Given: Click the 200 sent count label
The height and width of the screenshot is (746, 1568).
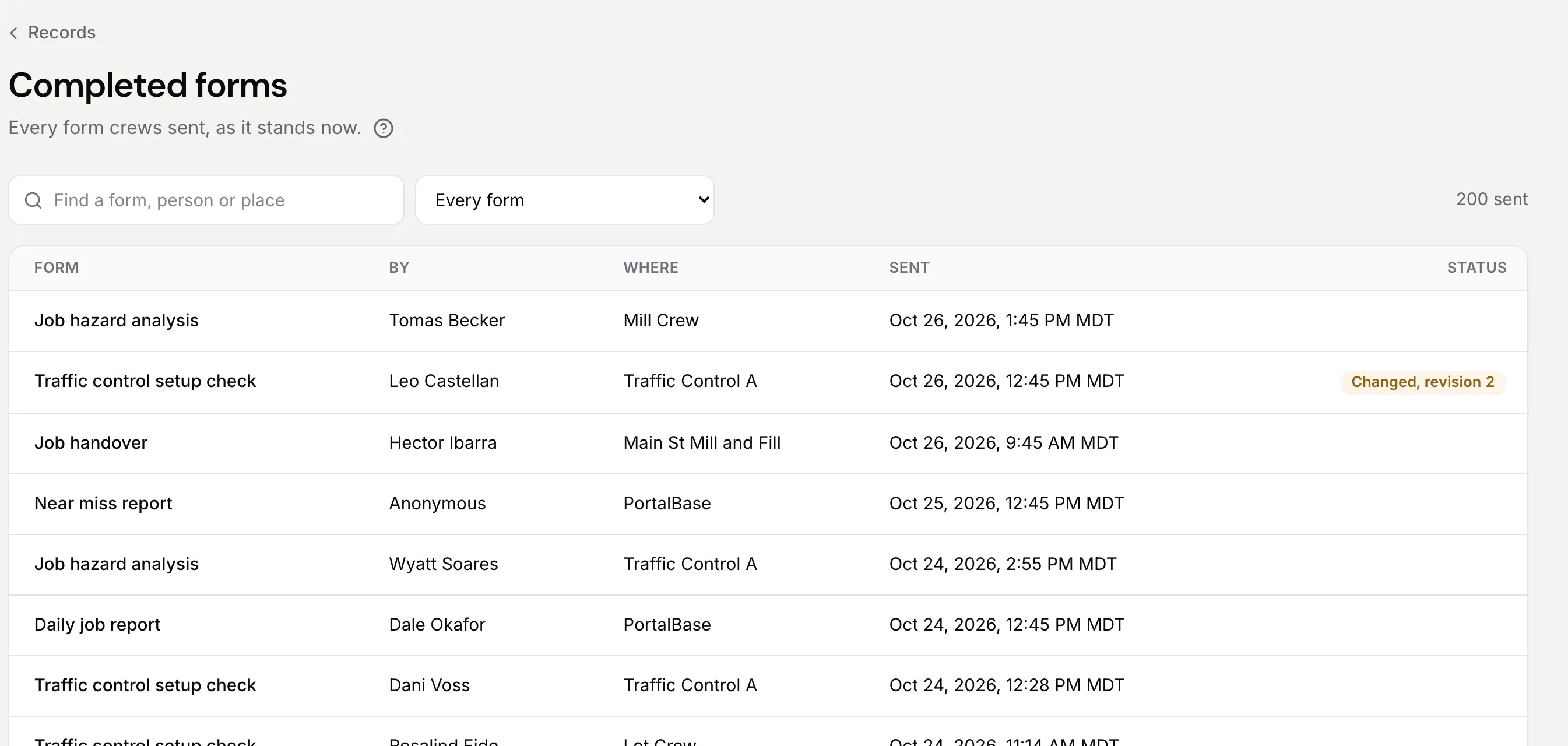Looking at the screenshot, I should click(1492, 199).
